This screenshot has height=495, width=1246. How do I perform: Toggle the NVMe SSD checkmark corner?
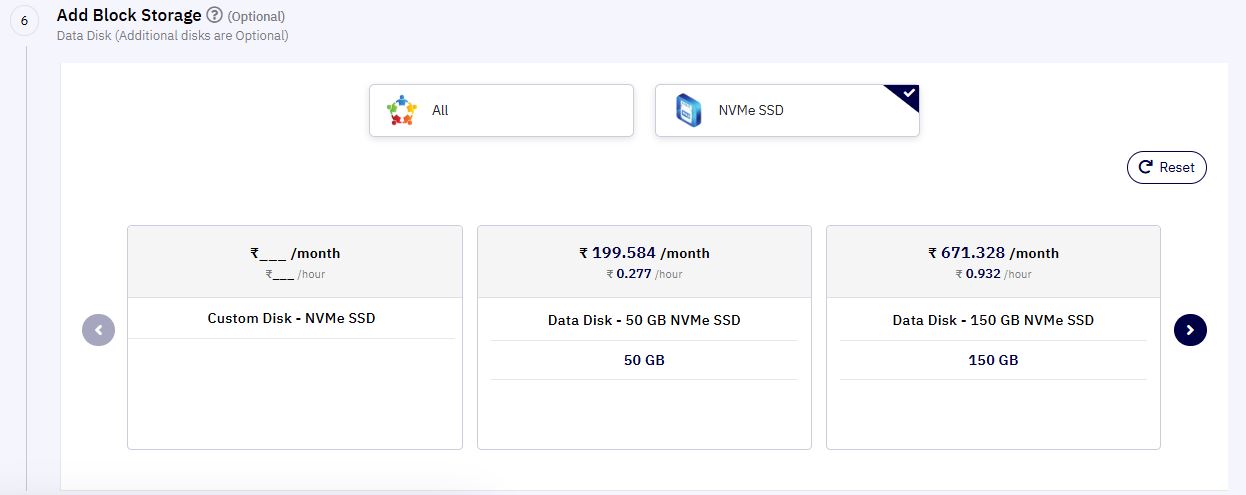tap(905, 96)
